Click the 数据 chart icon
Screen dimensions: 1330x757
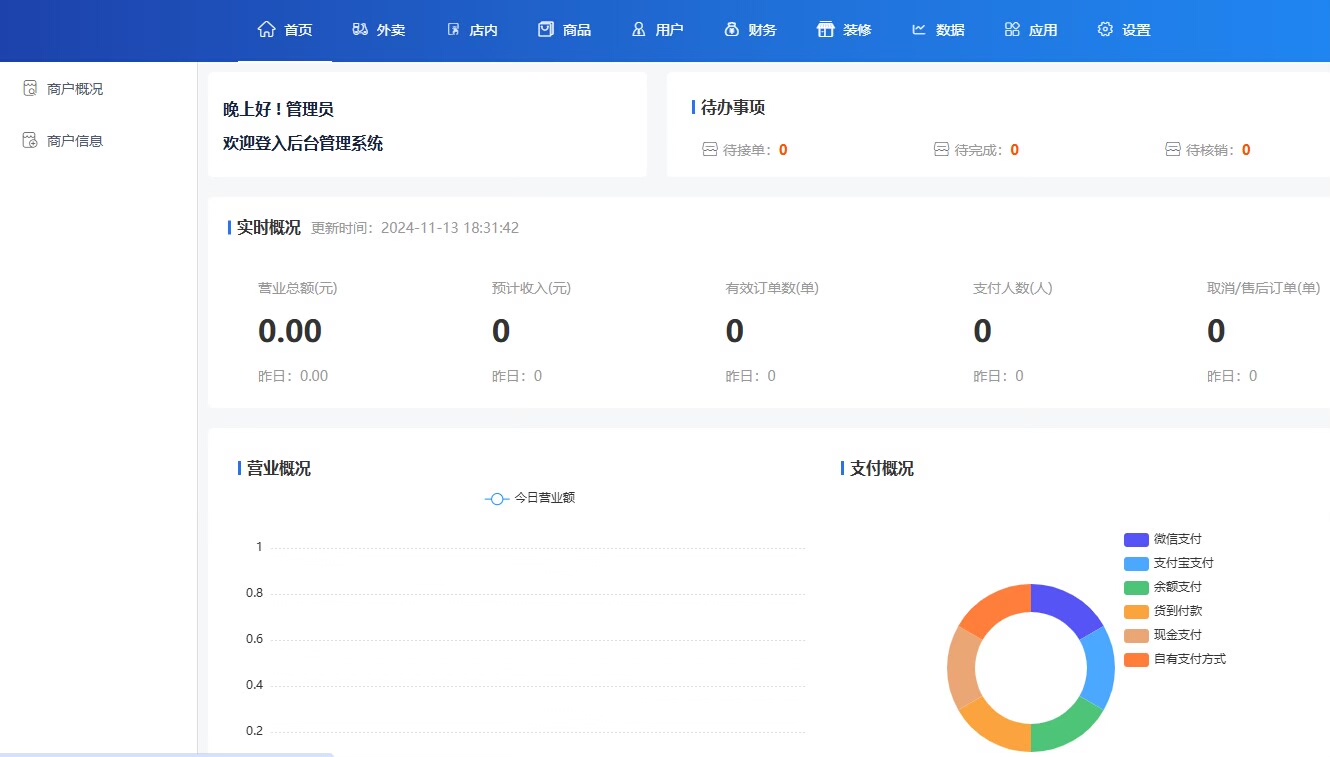pos(919,30)
